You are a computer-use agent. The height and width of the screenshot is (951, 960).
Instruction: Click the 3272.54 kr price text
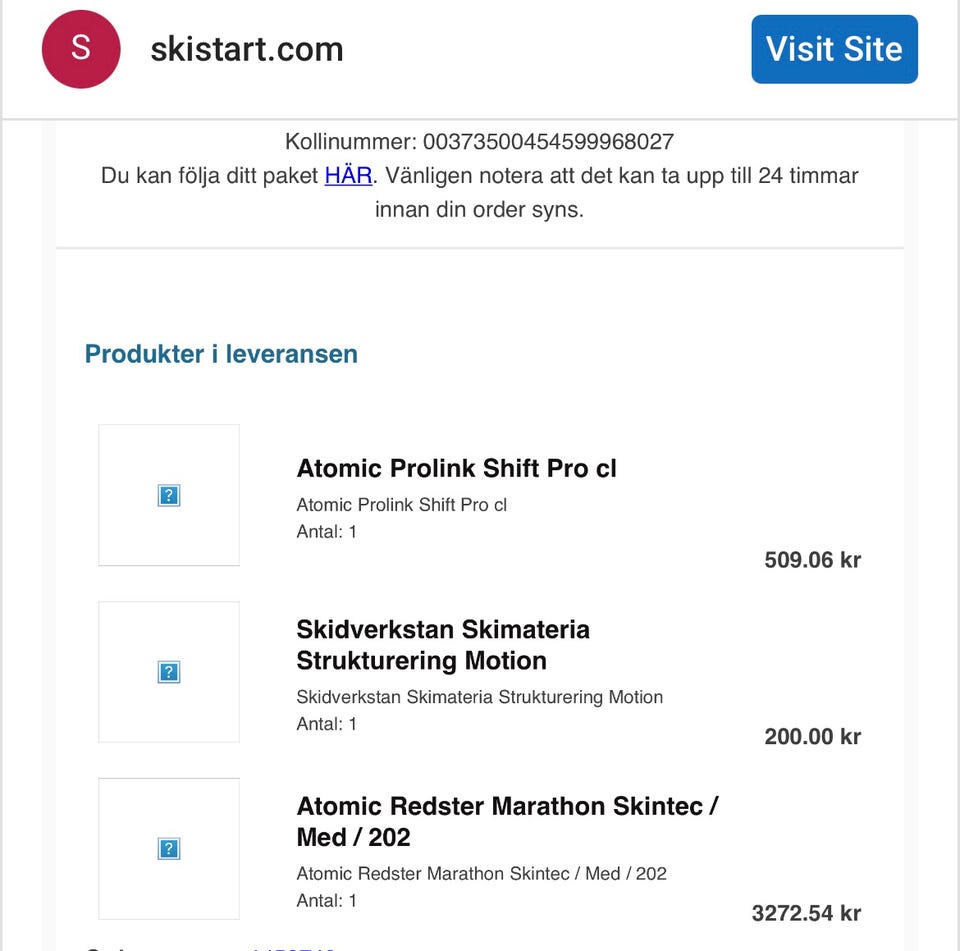point(806,913)
